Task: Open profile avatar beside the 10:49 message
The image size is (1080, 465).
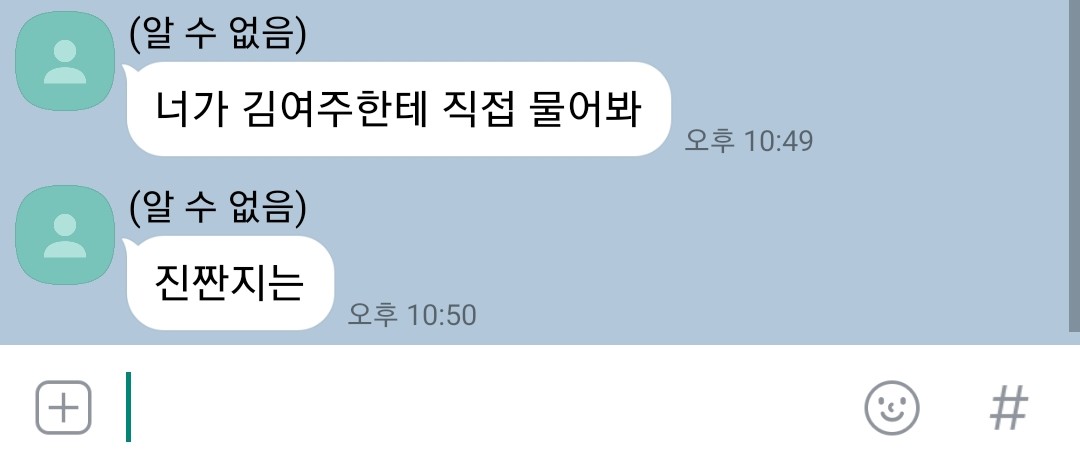Action: click(x=65, y=61)
